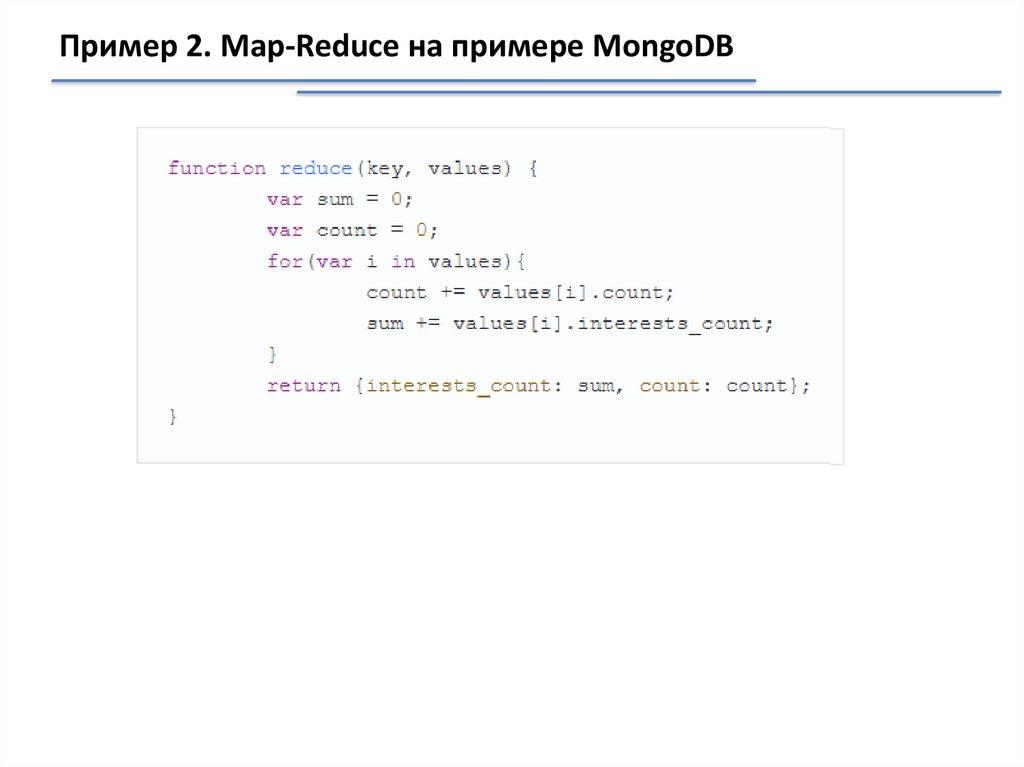The width and height of the screenshot is (1024, 767).
Task: Click the key parameter in the function signature
Action: 383,168
